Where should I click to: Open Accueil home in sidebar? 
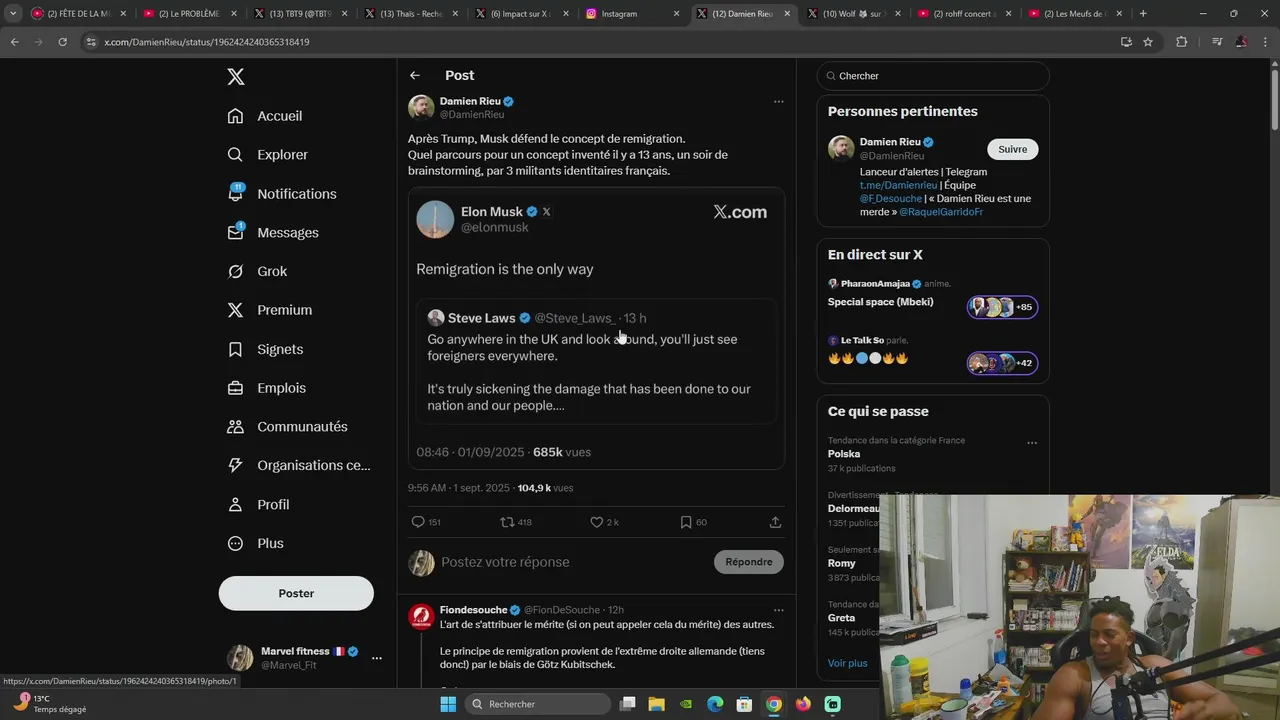click(x=265, y=116)
